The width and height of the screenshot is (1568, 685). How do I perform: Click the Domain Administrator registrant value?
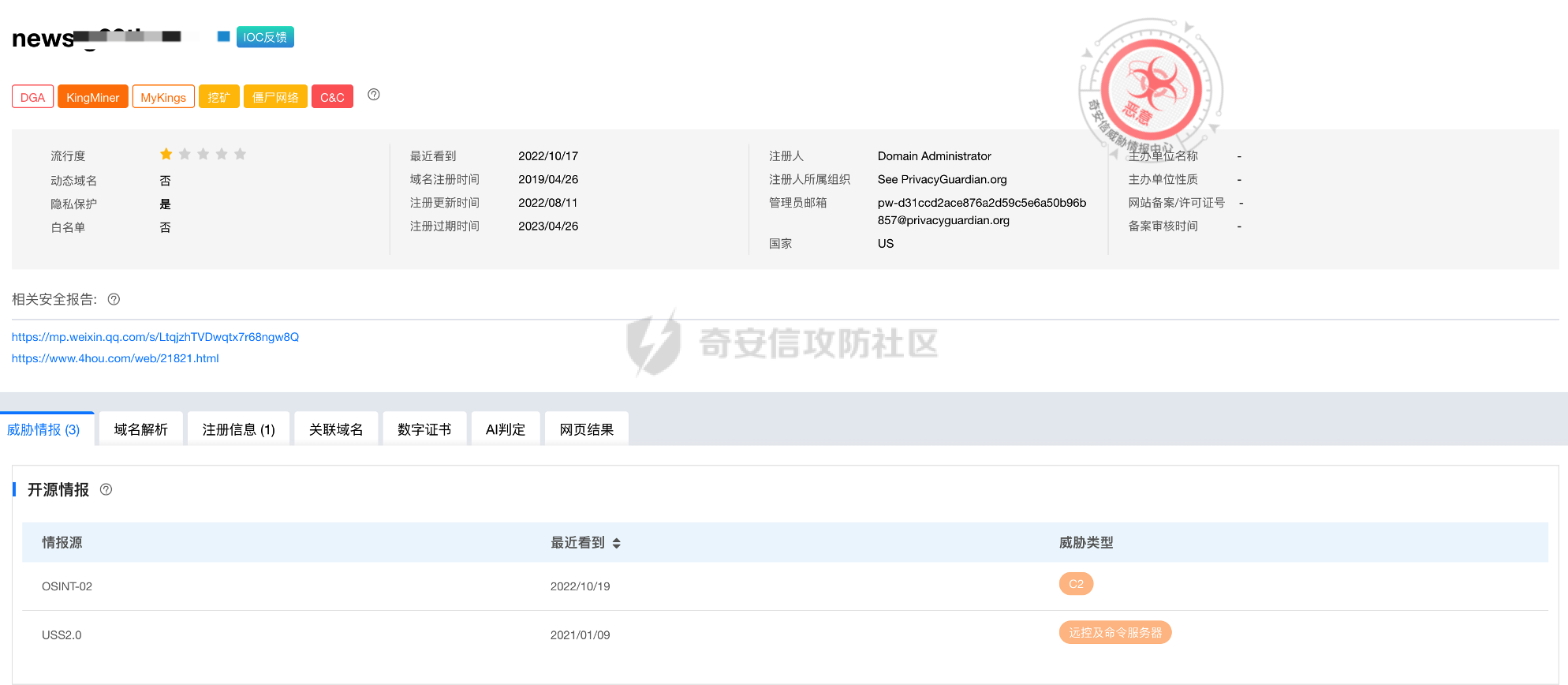pos(935,156)
